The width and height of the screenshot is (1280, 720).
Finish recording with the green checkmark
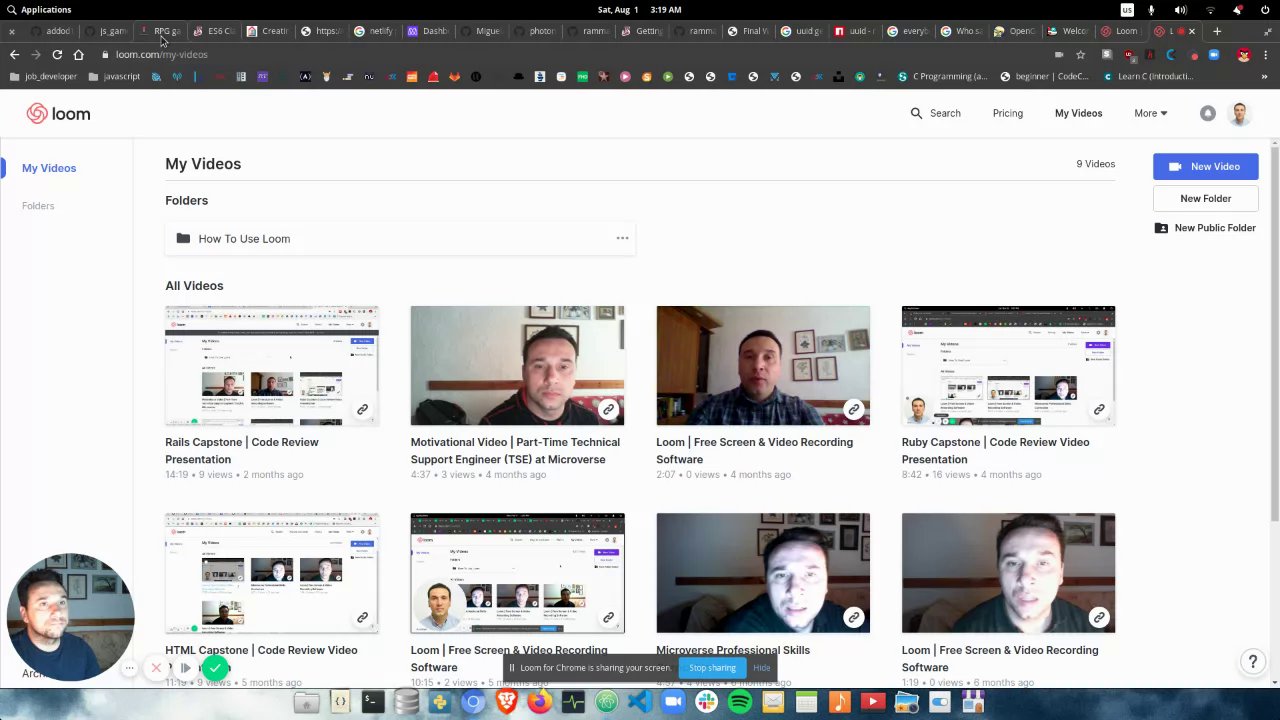[215, 667]
